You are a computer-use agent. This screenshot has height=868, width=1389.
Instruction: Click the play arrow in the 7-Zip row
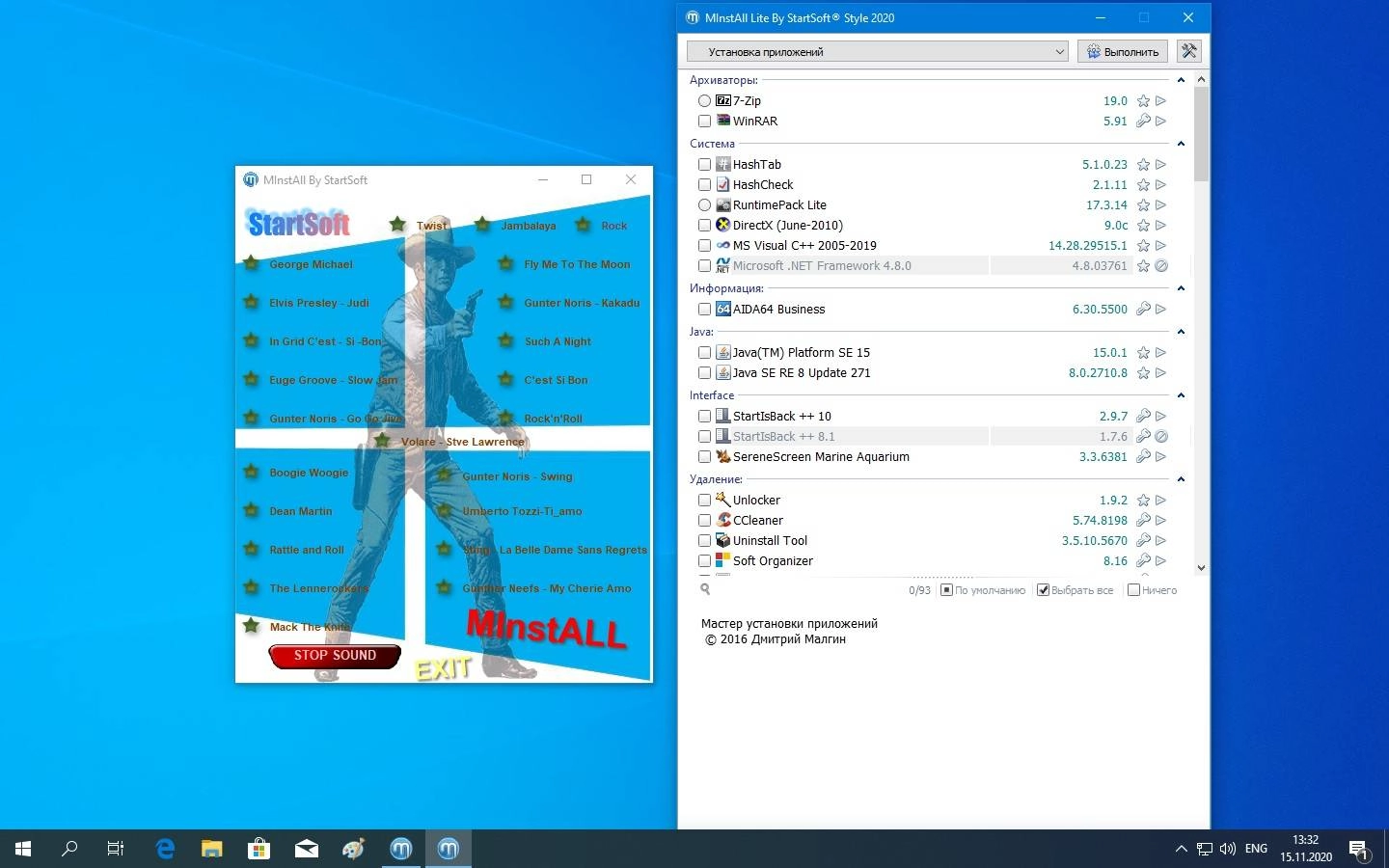(x=1161, y=100)
